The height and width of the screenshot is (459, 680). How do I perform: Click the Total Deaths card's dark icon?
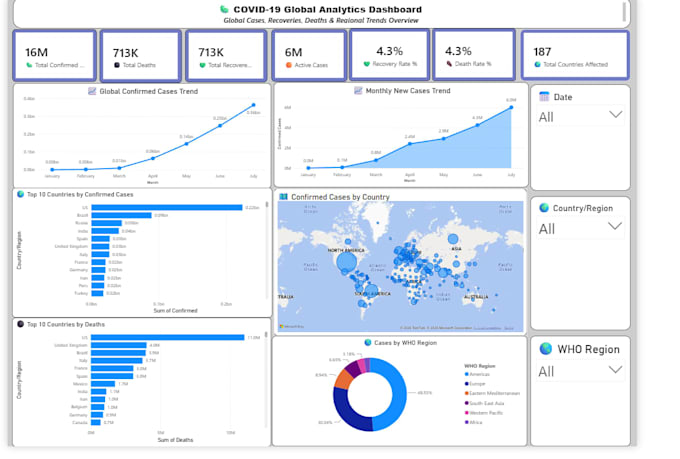pos(117,65)
